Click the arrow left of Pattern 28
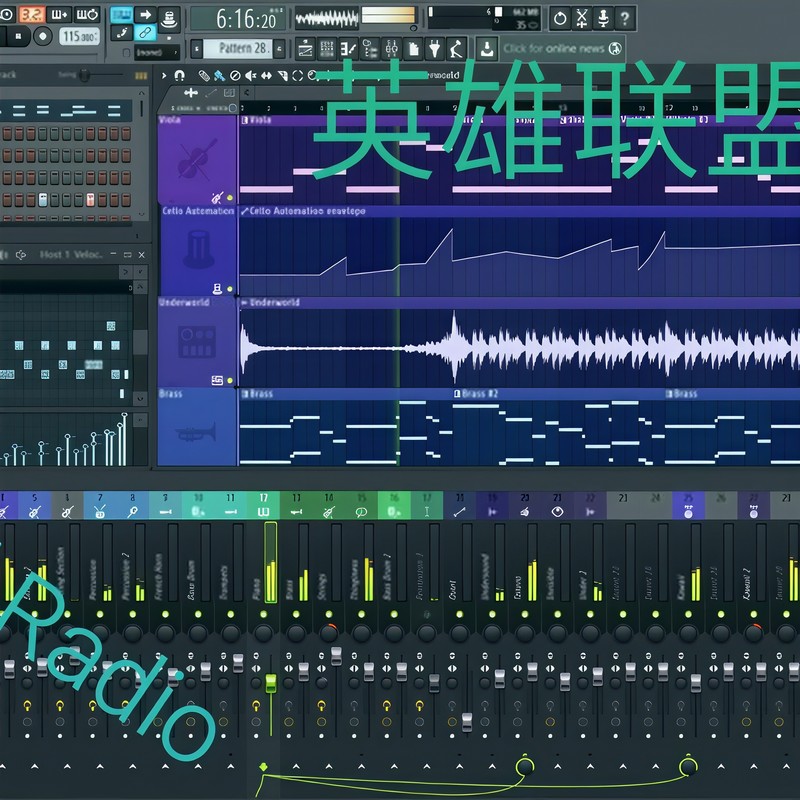 pos(196,49)
